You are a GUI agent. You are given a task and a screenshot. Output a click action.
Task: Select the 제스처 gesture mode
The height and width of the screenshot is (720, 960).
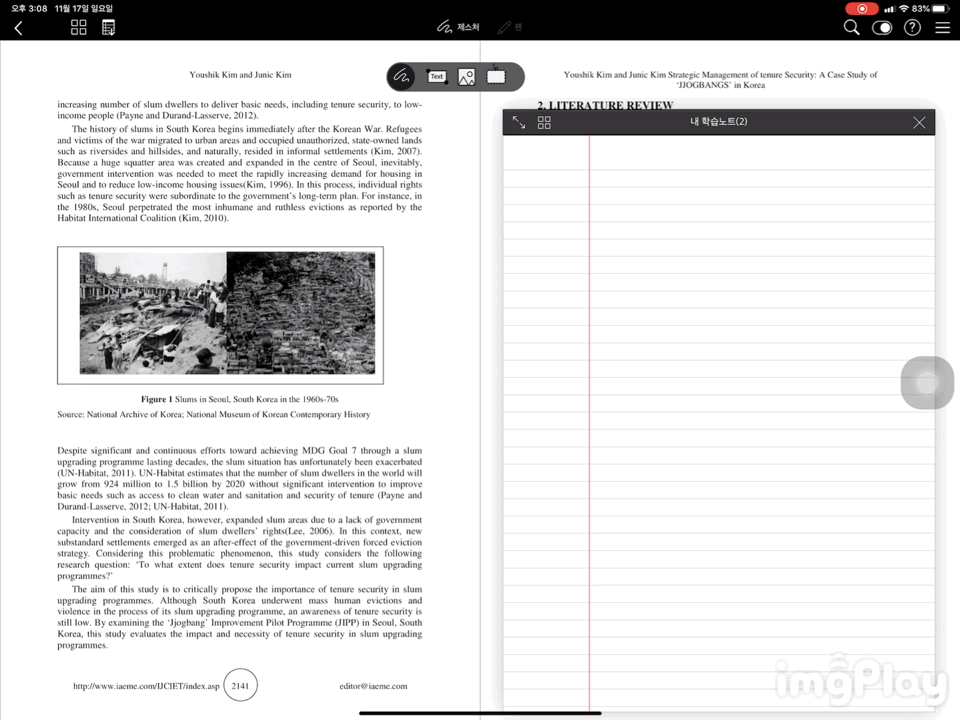tap(458, 27)
